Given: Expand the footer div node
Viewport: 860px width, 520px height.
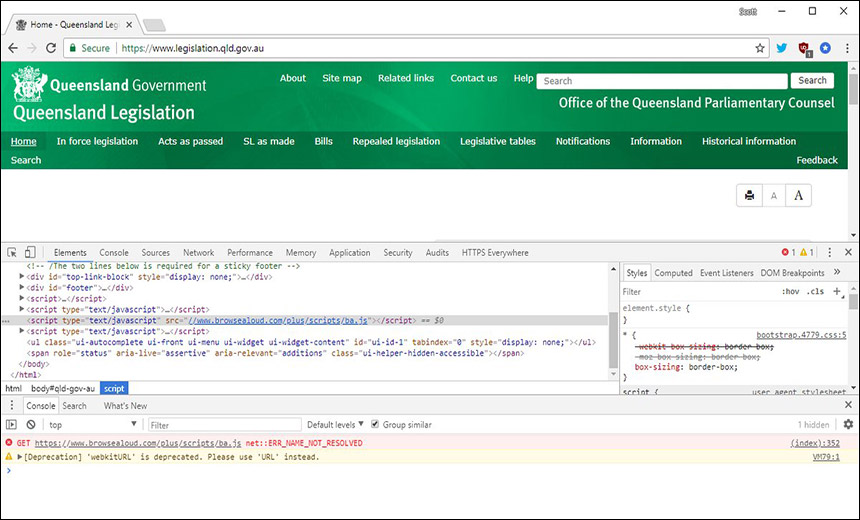Looking at the screenshot, I should (22, 287).
